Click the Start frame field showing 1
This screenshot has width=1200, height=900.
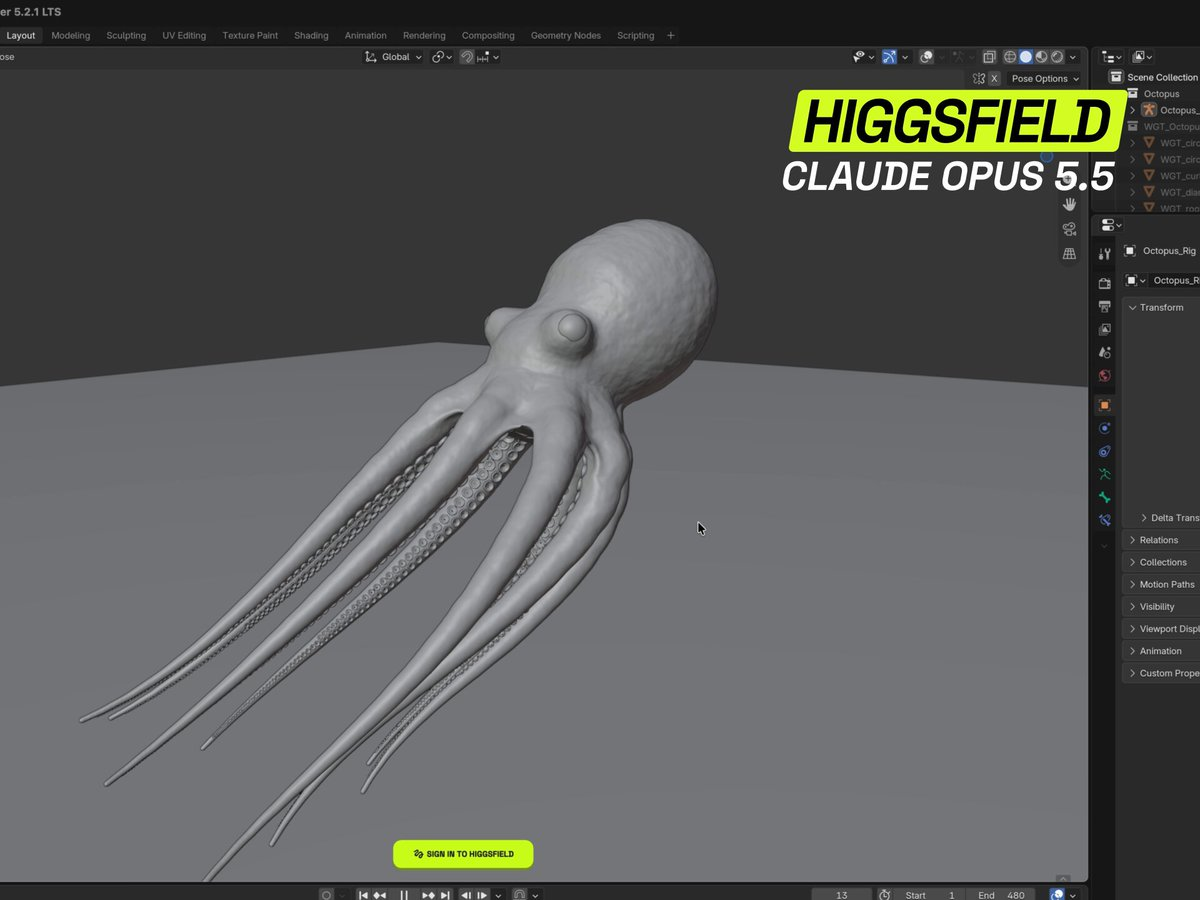(x=930, y=895)
